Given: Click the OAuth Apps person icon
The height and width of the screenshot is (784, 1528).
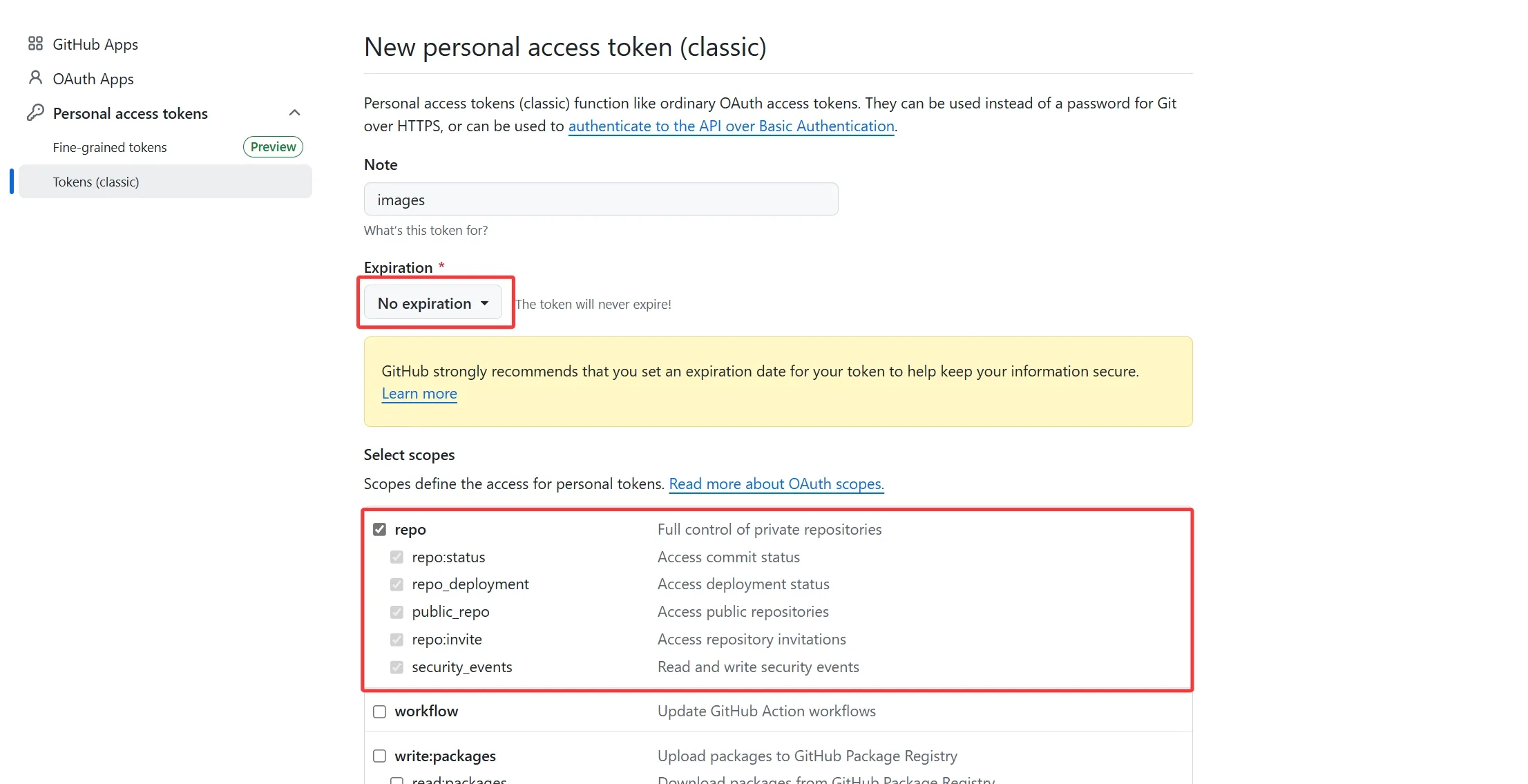Looking at the screenshot, I should 35,78.
